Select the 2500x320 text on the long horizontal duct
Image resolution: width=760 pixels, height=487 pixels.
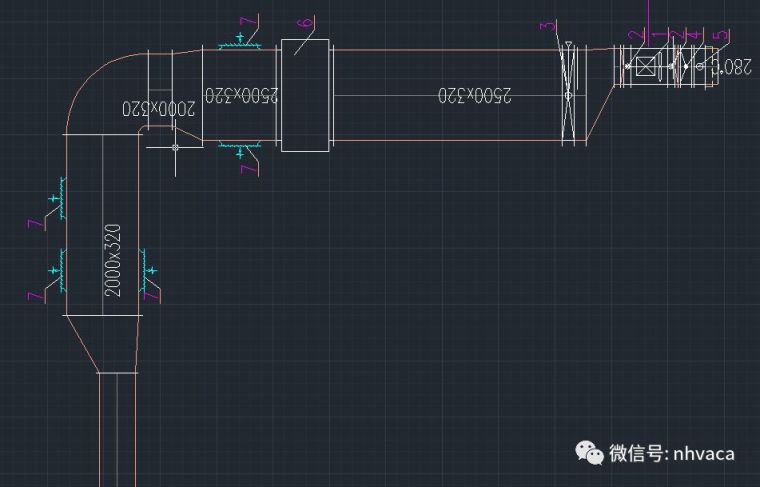pyautogui.click(x=474, y=95)
